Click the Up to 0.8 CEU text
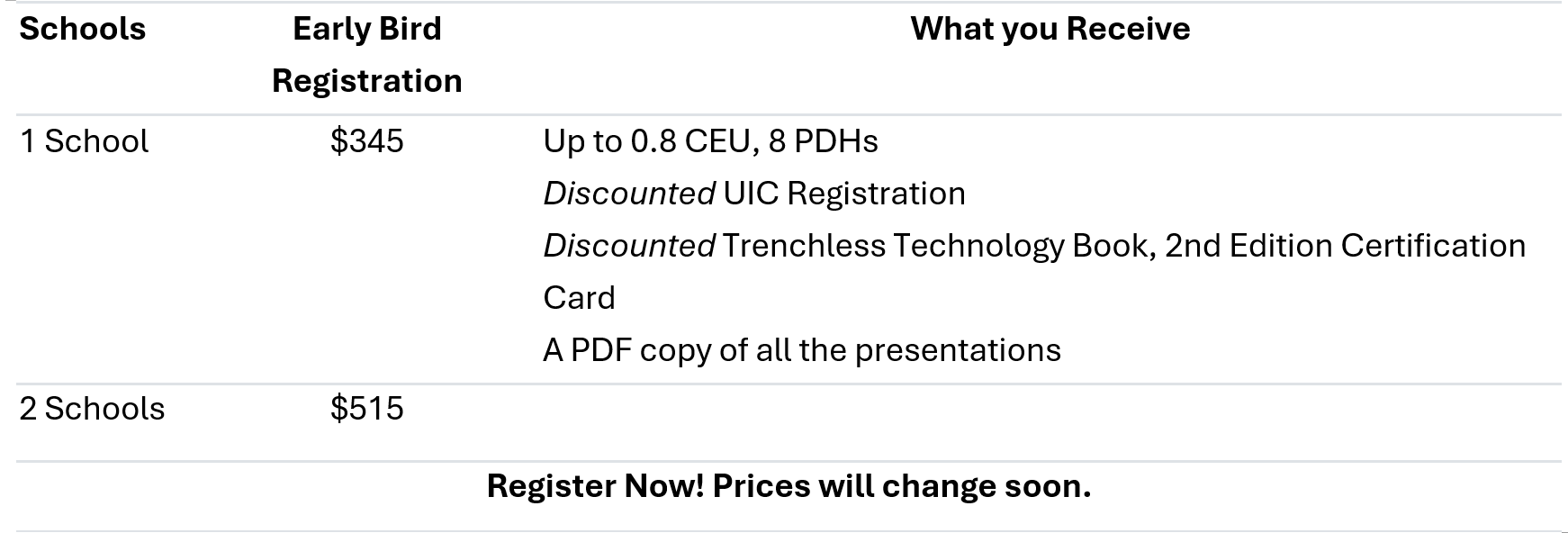 [652, 141]
